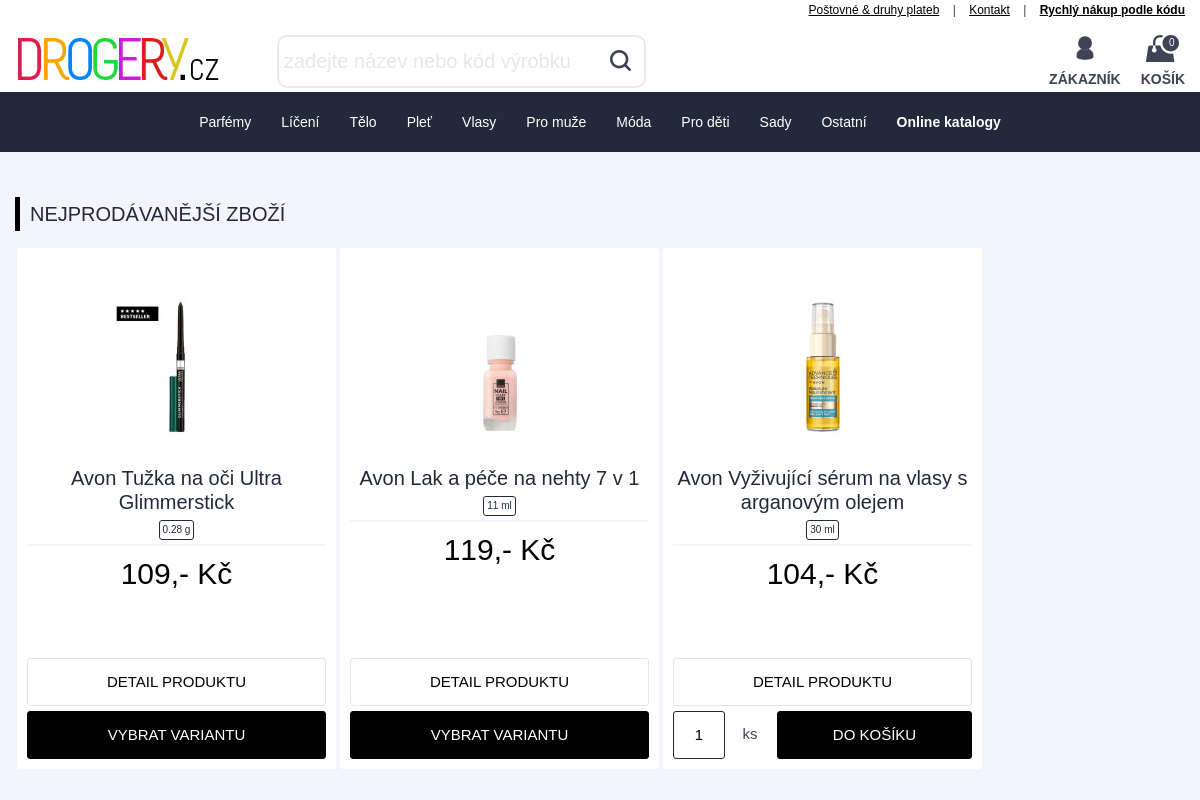Image resolution: width=1200 pixels, height=800 pixels.
Task: Open the Móda menu
Action: [x=633, y=122]
